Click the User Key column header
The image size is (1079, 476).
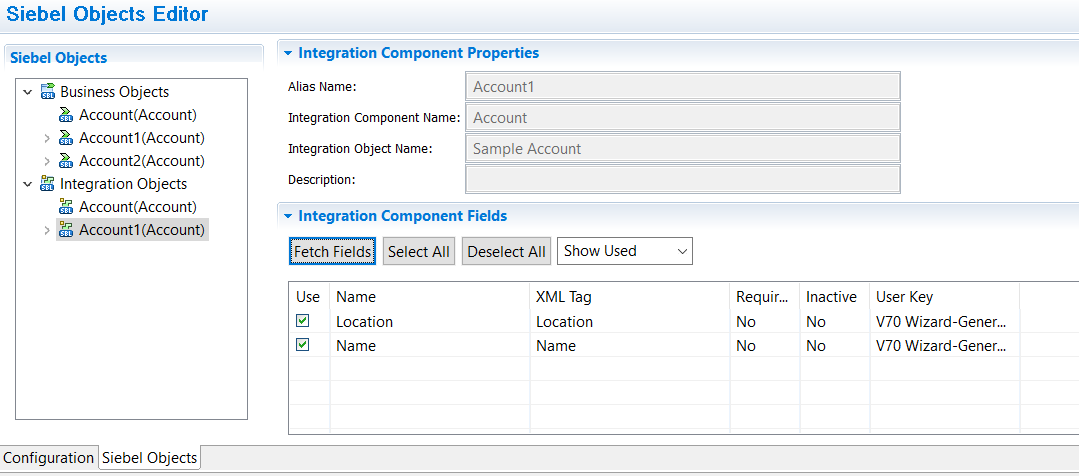coord(944,296)
